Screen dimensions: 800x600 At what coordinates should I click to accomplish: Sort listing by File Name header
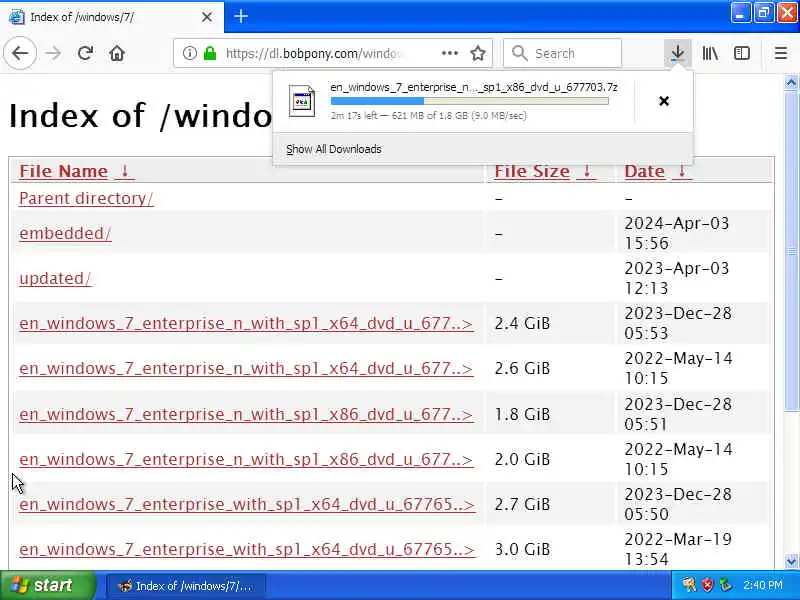click(x=63, y=171)
